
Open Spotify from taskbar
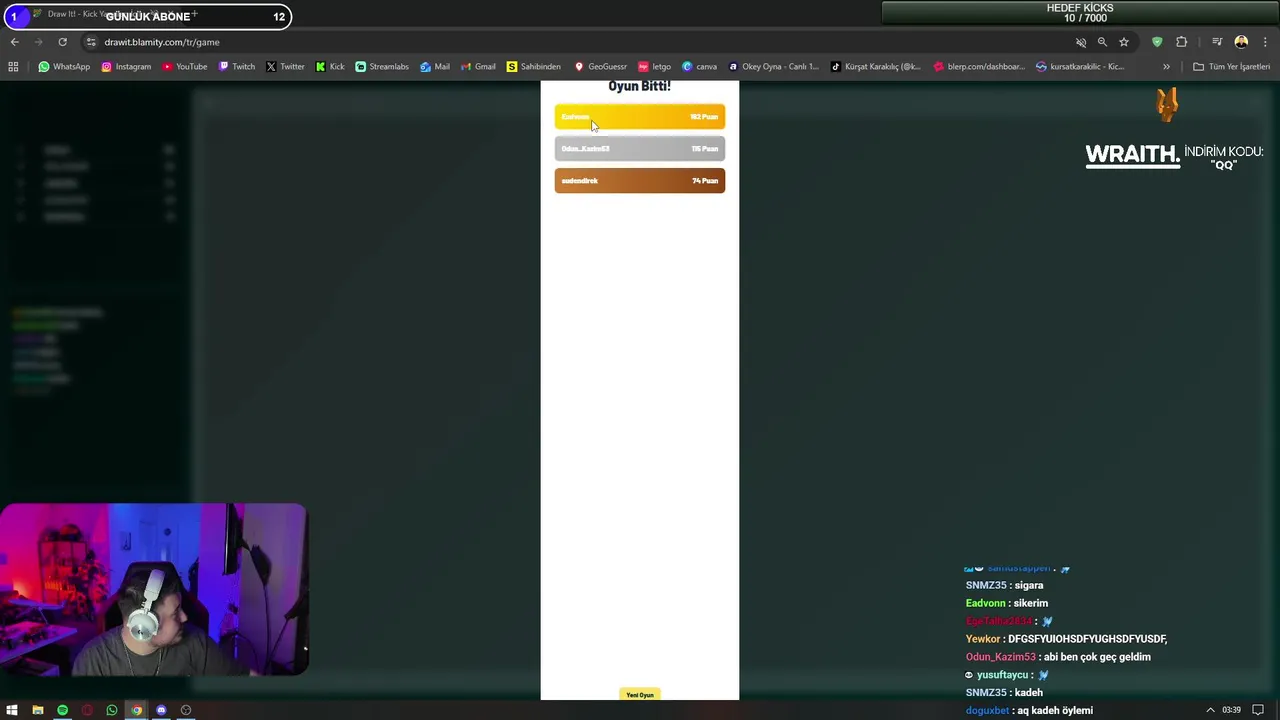point(62,710)
